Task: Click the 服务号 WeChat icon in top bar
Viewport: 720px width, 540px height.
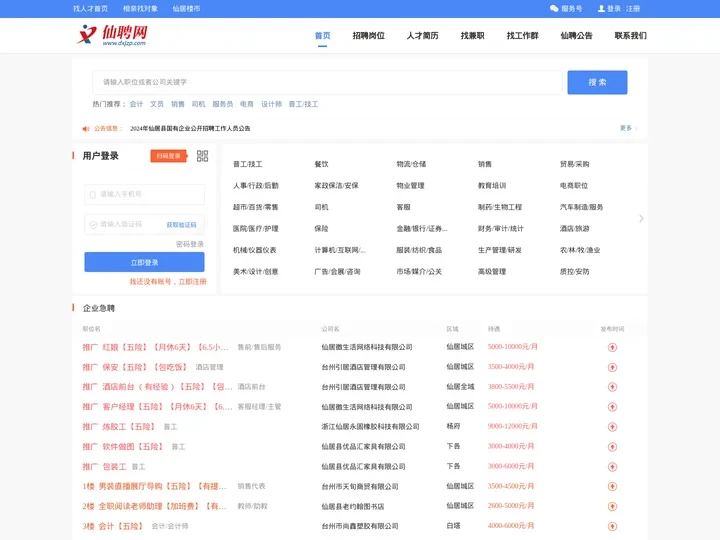Action: (x=554, y=8)
